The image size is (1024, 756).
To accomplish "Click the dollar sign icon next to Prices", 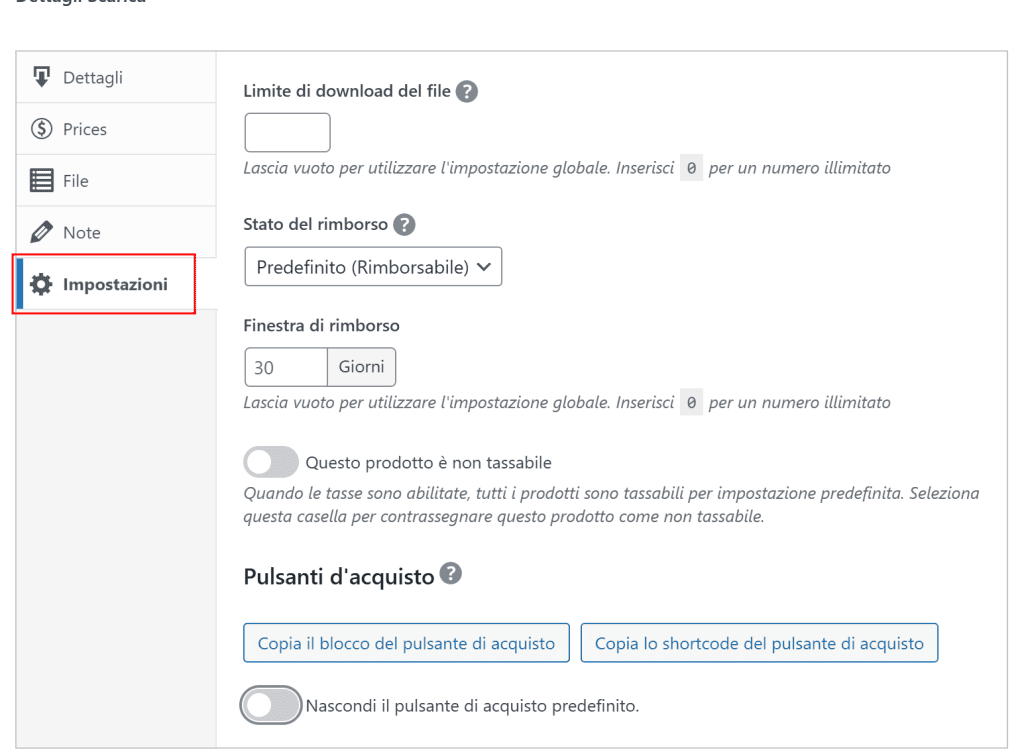I will click(40, 128).
